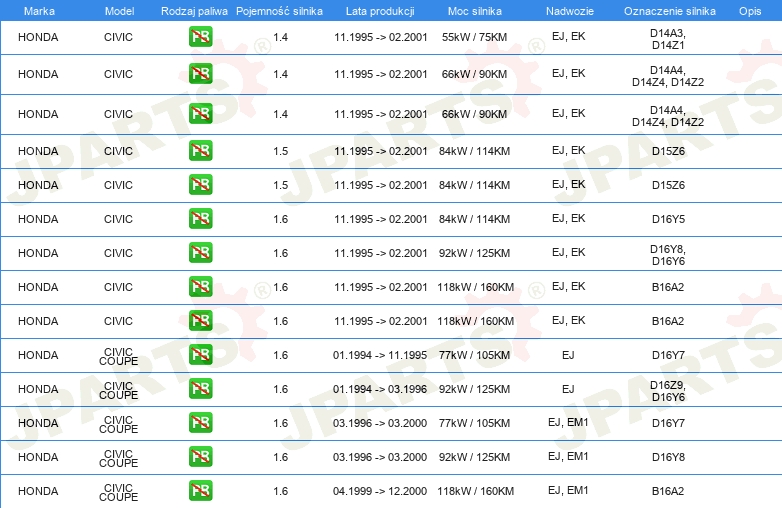Click the Rodzaj paliwa column header

click(x=194, y=11)
